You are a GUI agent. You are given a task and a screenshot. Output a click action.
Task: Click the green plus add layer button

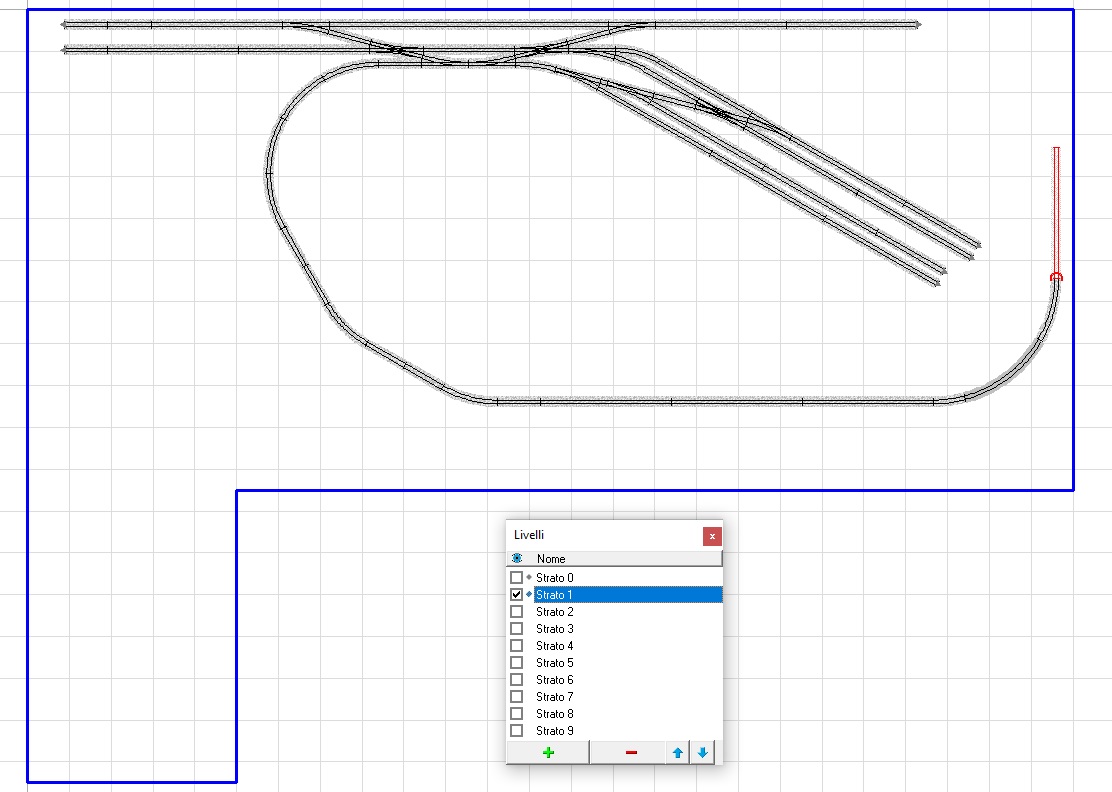click(548, 753)
